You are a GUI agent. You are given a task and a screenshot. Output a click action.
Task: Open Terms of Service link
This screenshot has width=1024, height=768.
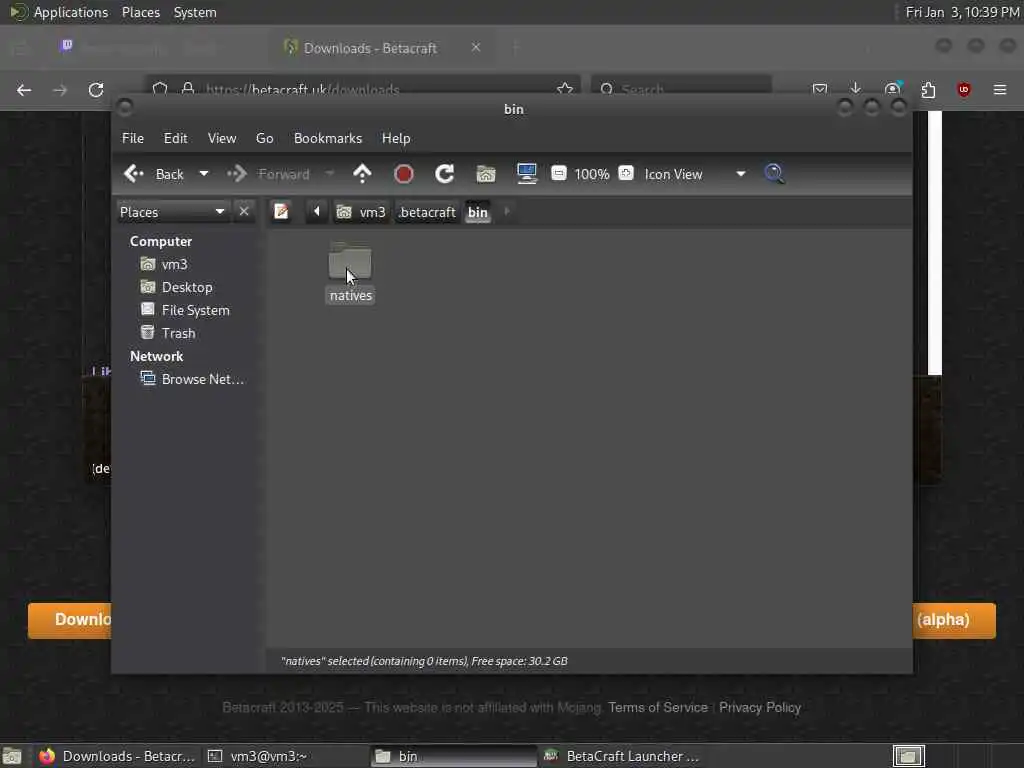[x=658, y=708]
